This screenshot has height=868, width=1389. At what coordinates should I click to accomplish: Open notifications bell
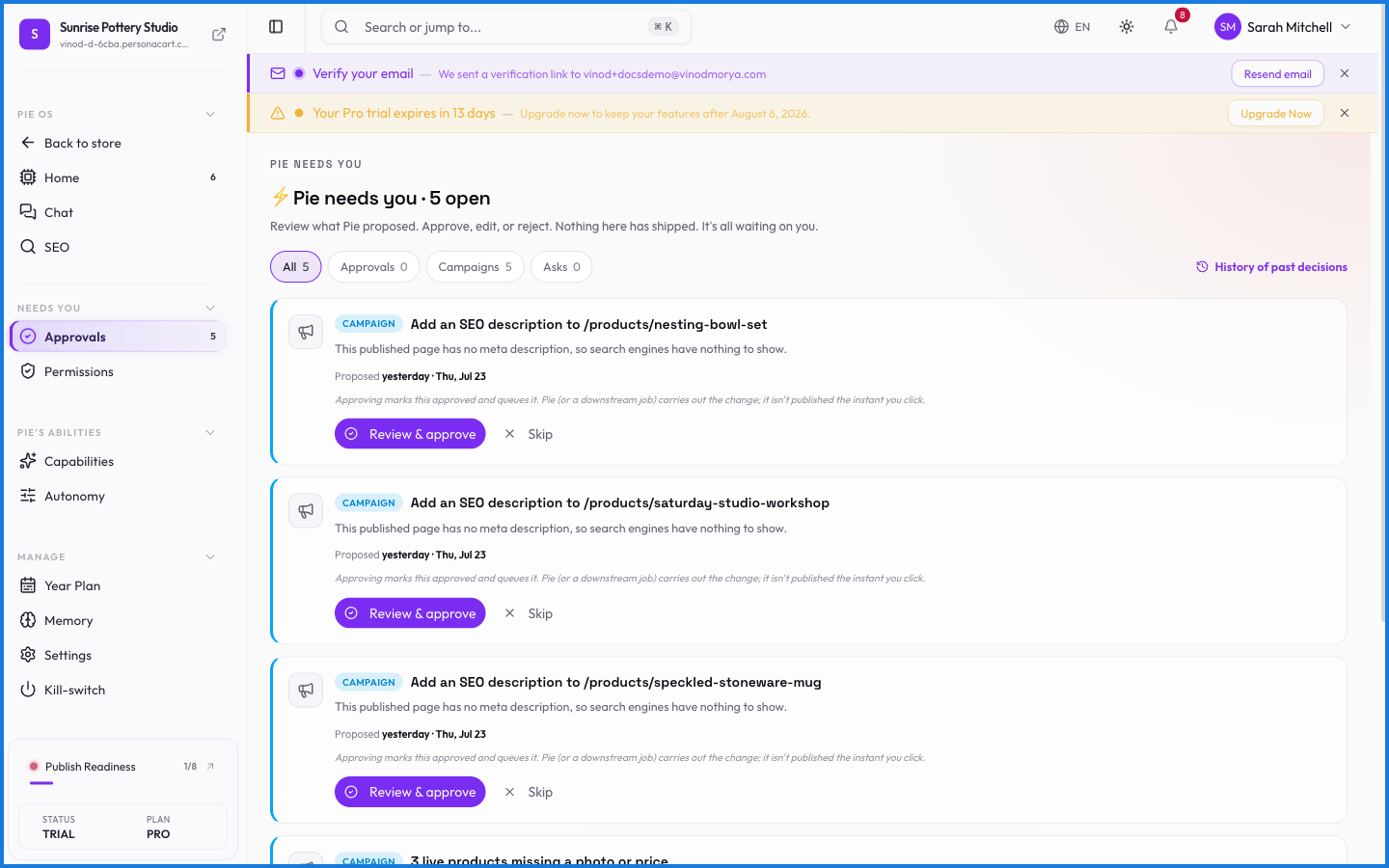[x=1171, y=27]
